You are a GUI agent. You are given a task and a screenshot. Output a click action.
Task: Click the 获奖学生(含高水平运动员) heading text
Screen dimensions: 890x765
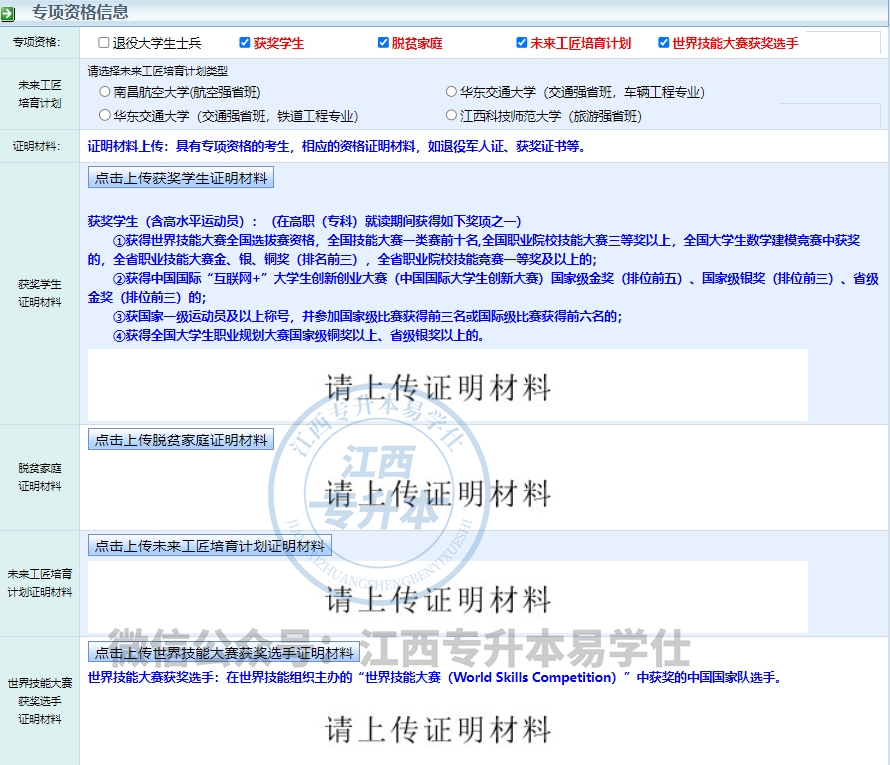tap(305, 221)
